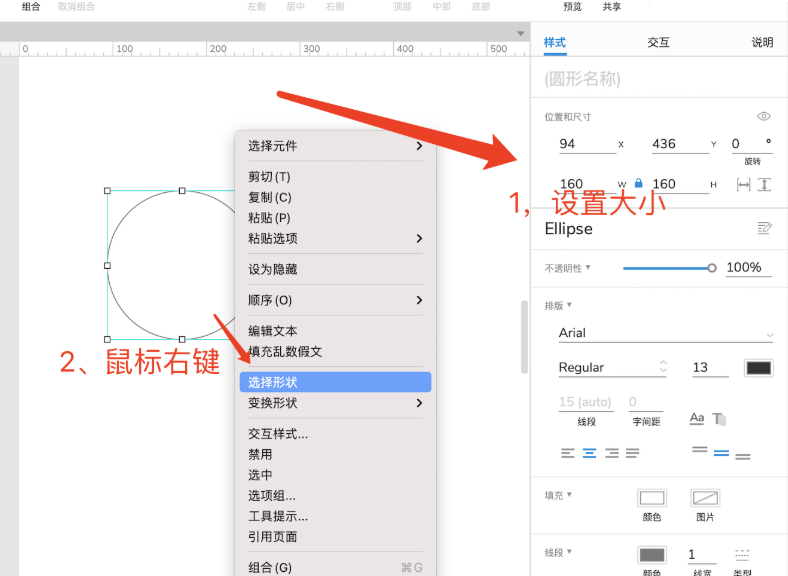Align text center horizontally
This screenshot has width=788, height=576.
pyautogui.click(x=589, y=453)
